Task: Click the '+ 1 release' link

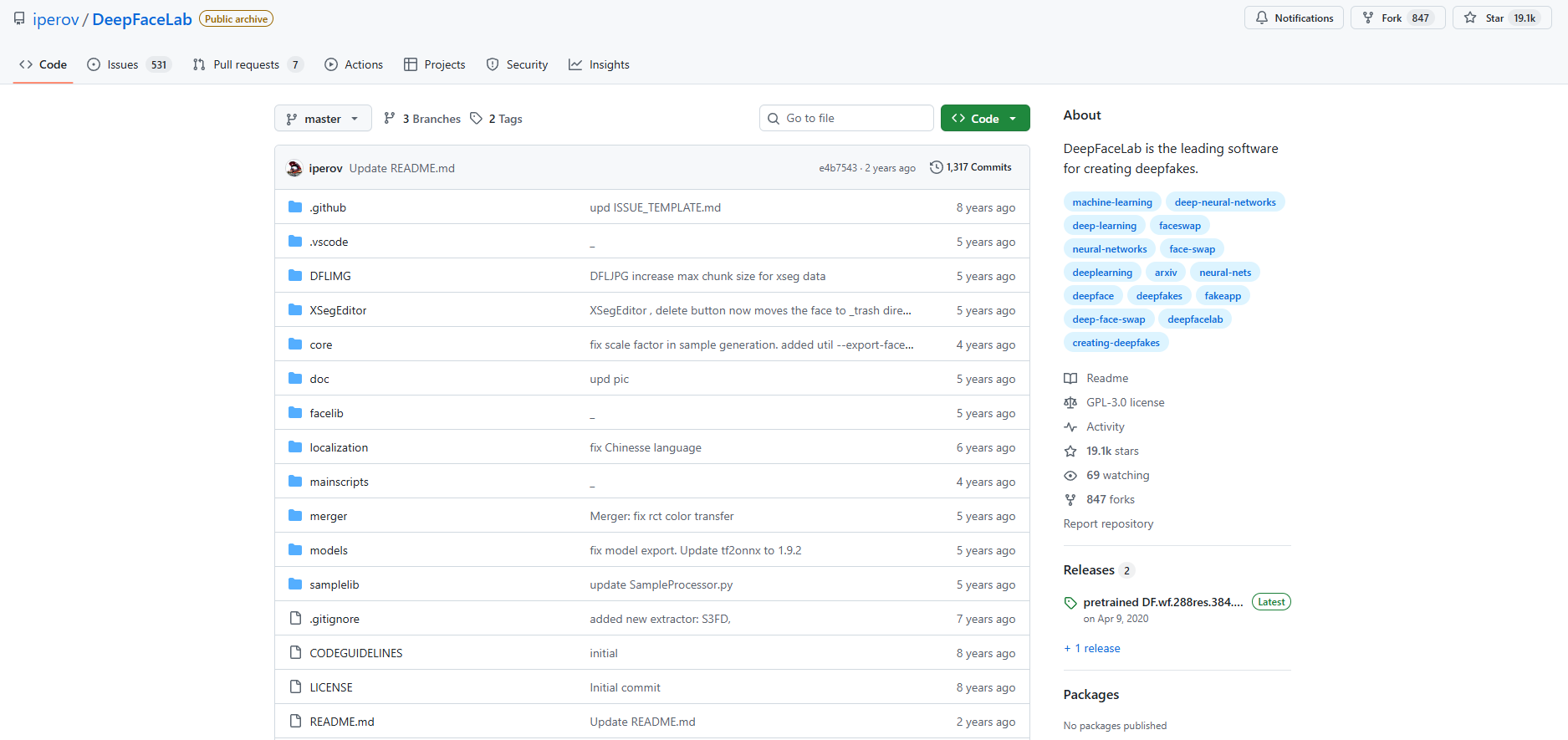Action: click(1092, 649)
